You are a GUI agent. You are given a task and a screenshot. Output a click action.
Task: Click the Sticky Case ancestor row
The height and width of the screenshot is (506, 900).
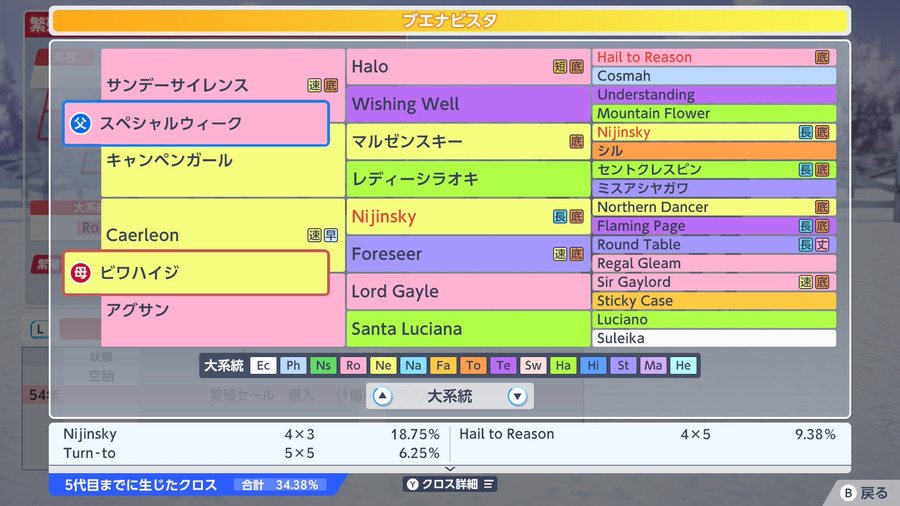click(714, 301)
